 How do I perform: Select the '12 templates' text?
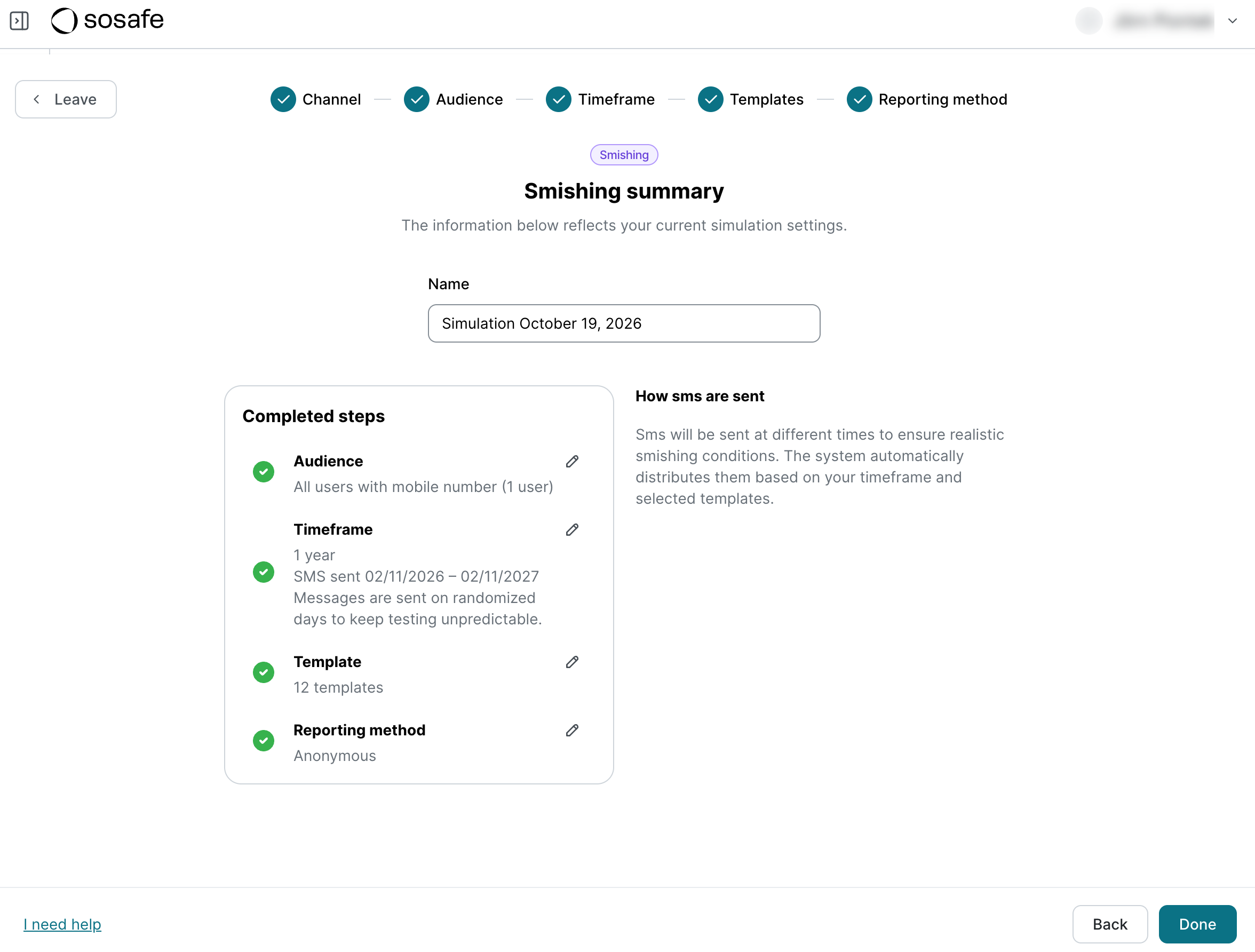pos(338,688)
